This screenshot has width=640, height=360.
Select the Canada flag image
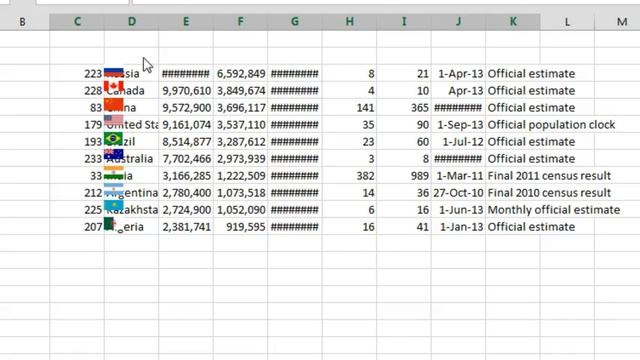(x=113, y=86)
